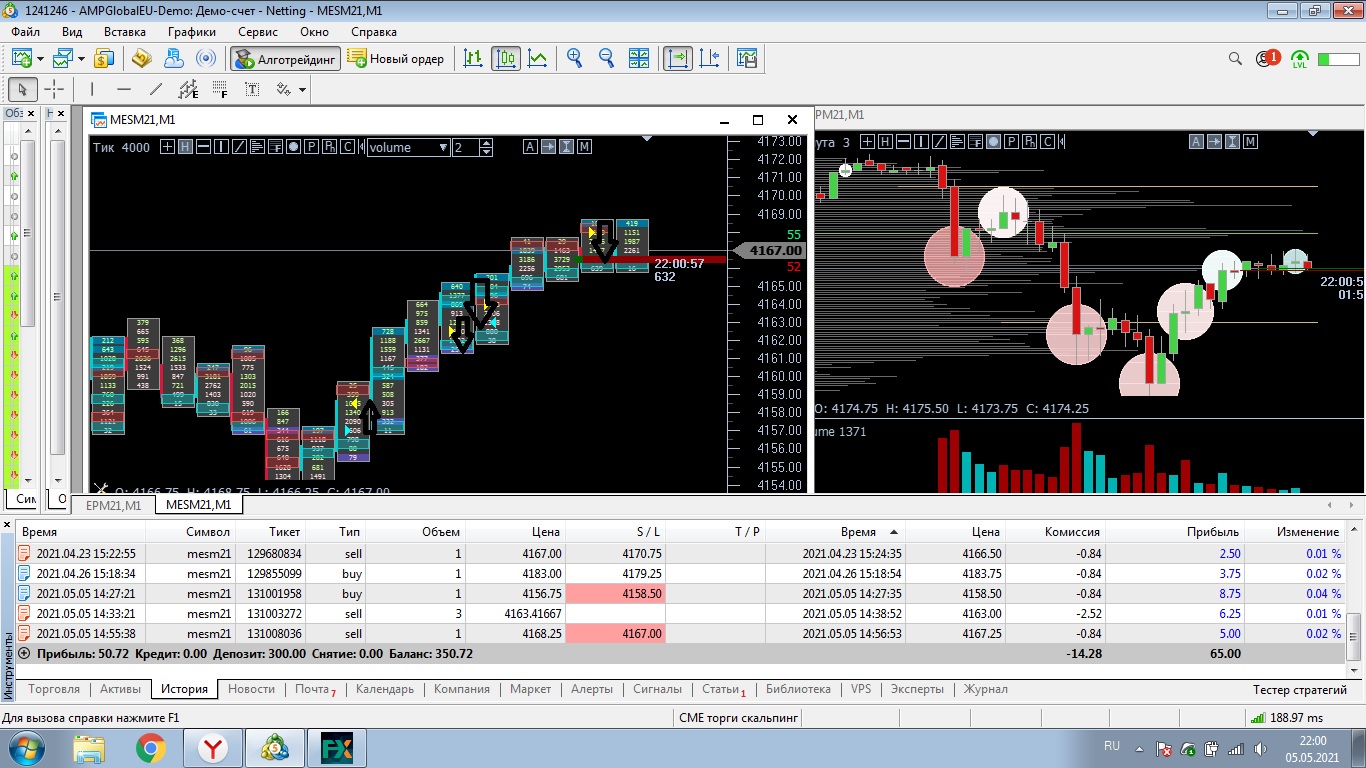Open the volume dropdown on MESM21 chart

pyautogui.click(x=409, y=147)
